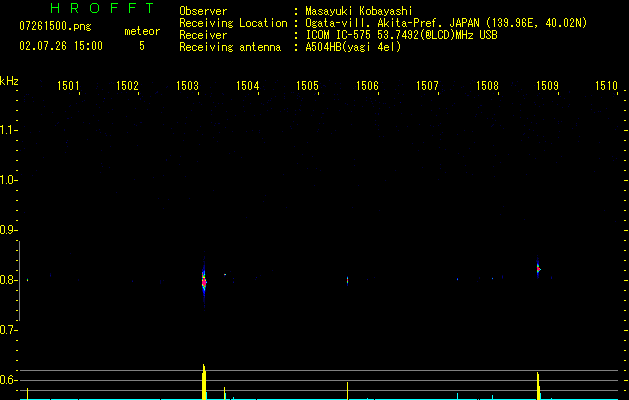629x400 pixels.
Task: Click the 1501 time axis label
Action: [x=68, y=86]
